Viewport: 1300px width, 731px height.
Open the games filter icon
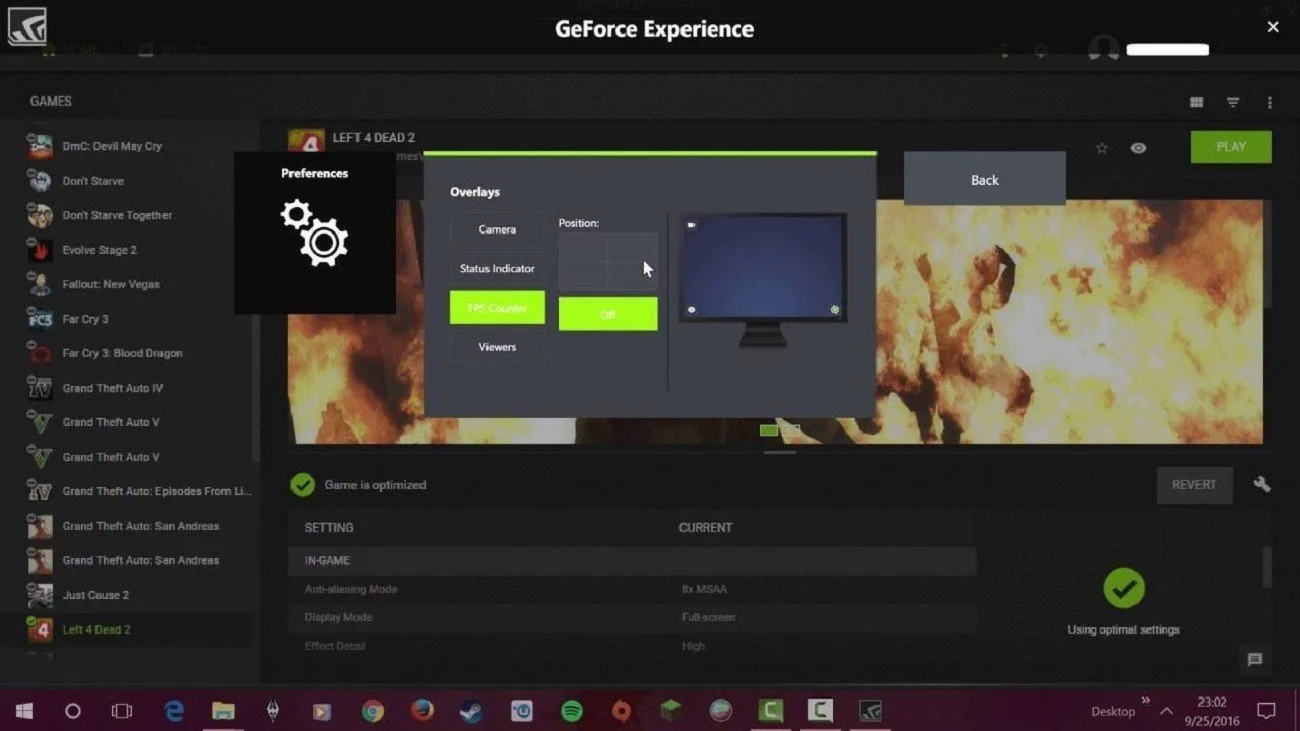[x=1233, y=102]
